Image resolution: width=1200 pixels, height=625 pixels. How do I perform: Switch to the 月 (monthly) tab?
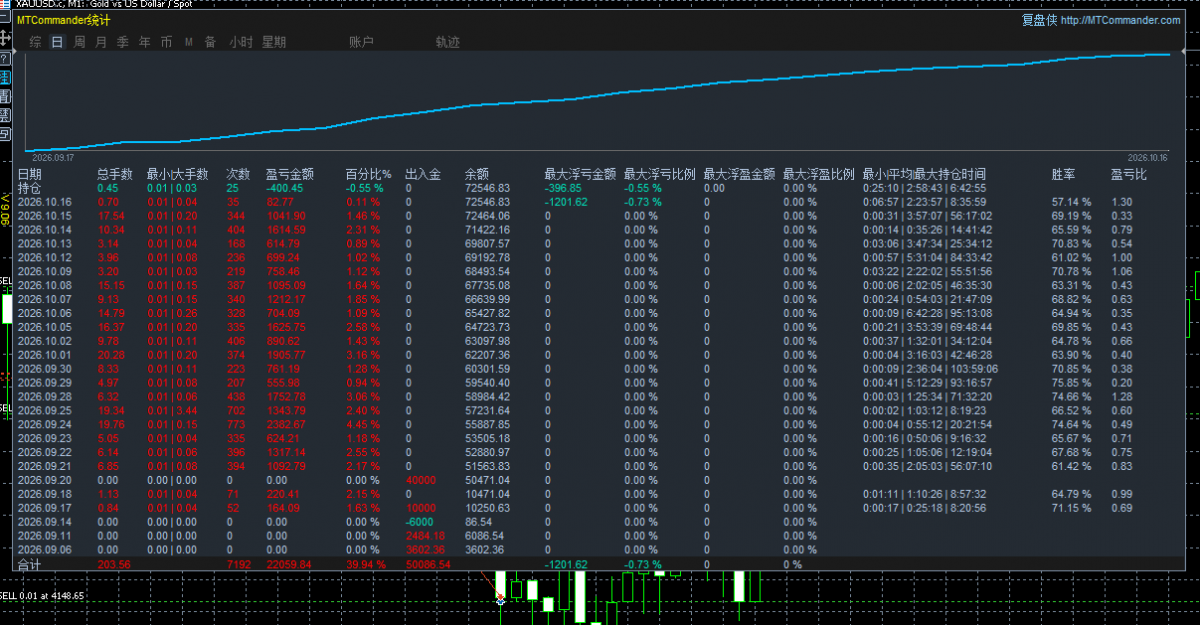tap(101, 42)
